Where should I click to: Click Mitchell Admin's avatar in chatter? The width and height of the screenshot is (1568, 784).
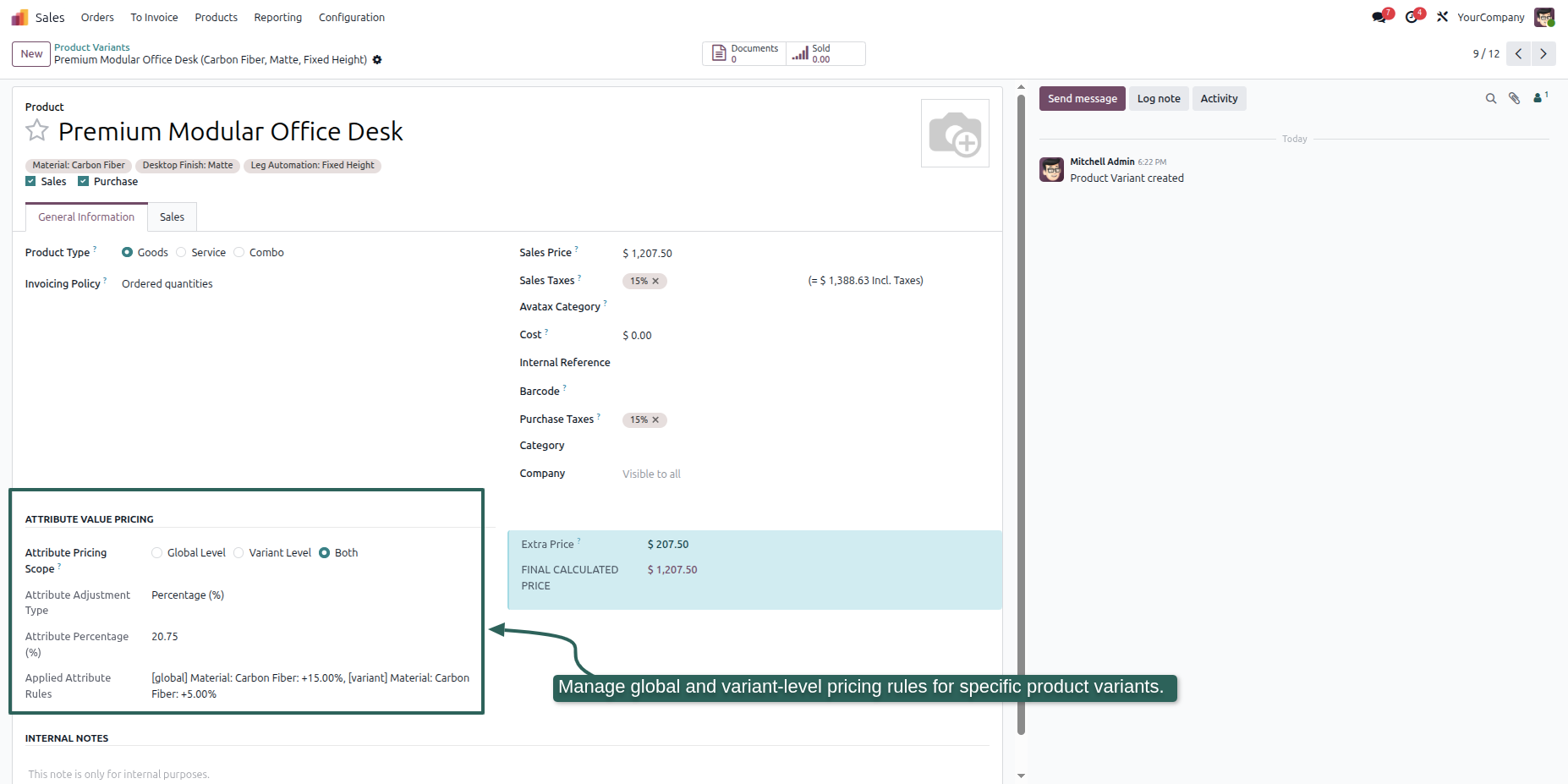click(1052, 170)
